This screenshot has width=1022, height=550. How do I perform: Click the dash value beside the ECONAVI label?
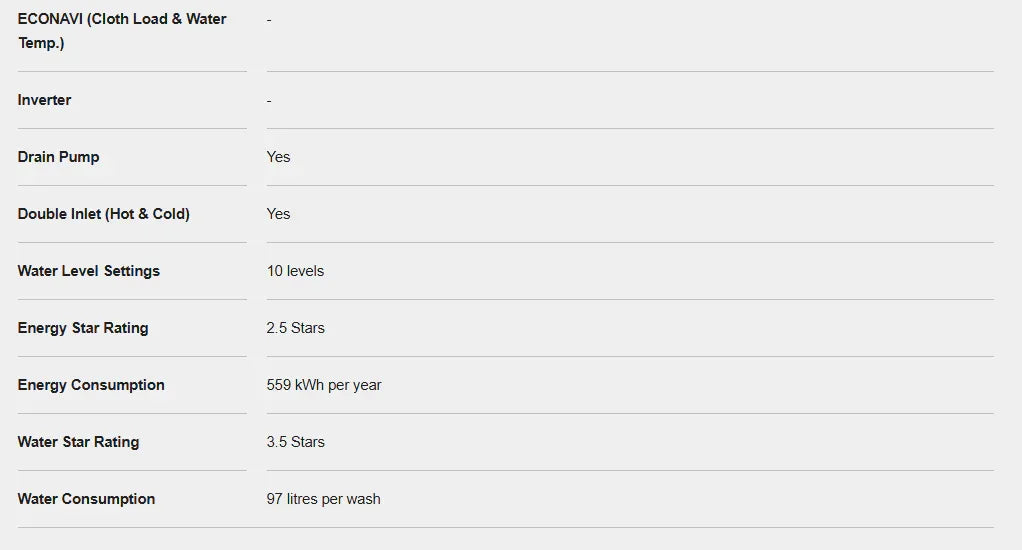(269, 20)
